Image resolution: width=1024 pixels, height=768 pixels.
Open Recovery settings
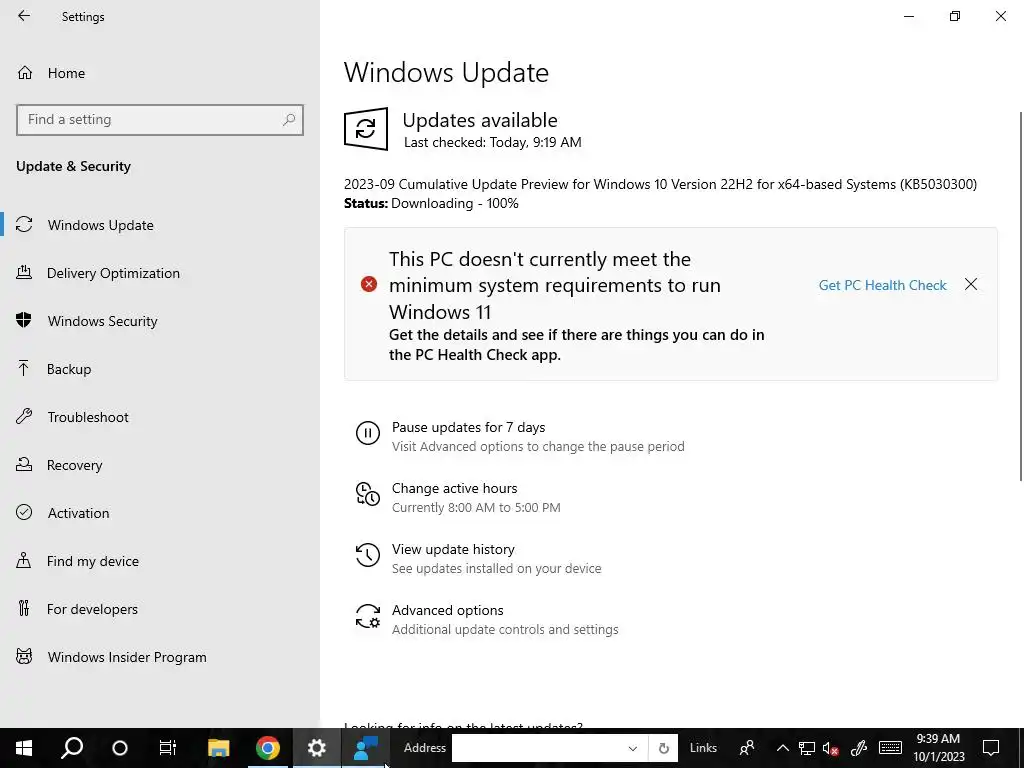[x=74, y=465]
